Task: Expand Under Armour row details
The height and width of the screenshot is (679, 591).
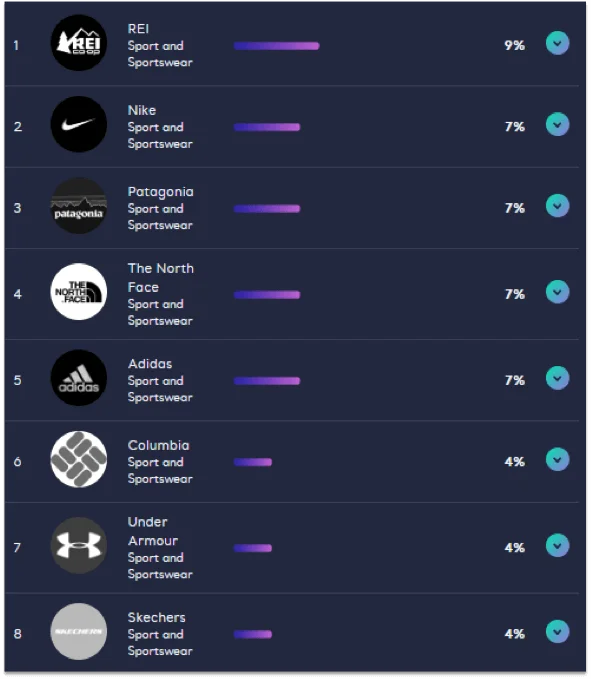Action: tap(557, 546)
